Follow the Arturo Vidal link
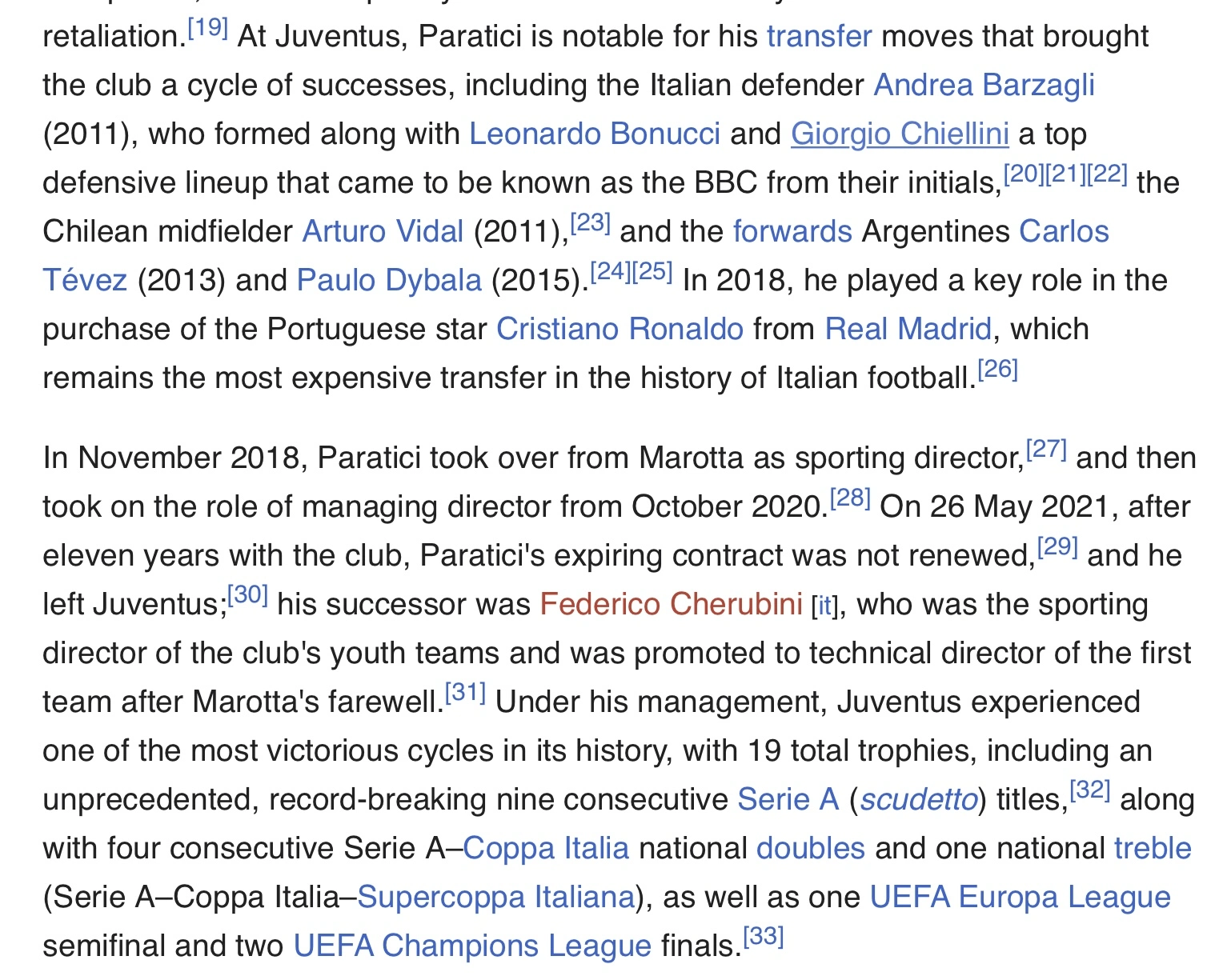The image size is (1215, 980). (x=383, y=232)
